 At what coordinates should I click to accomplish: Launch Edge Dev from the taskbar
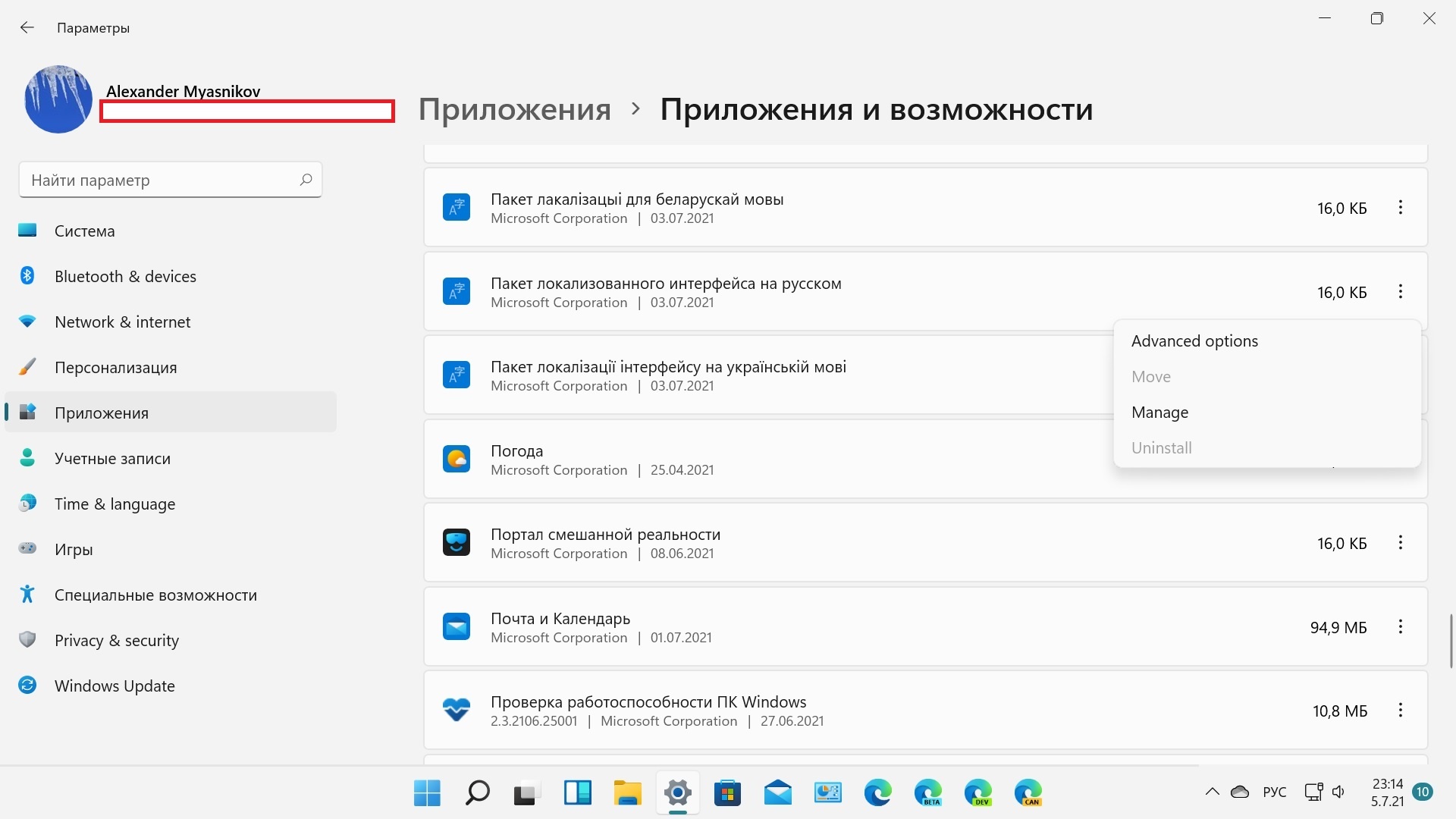pos(977,792)
